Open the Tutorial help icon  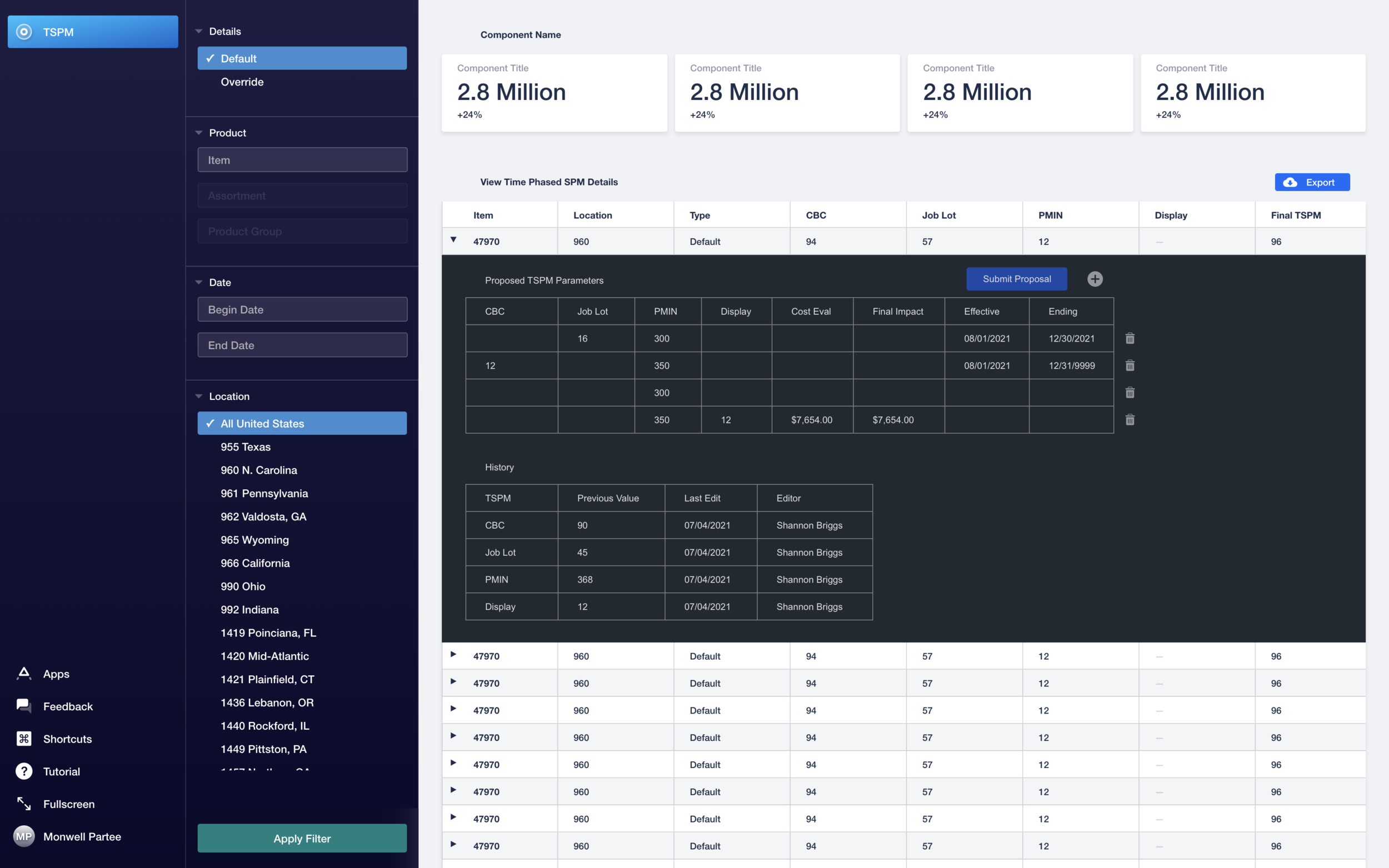click(x=24, y=771)
